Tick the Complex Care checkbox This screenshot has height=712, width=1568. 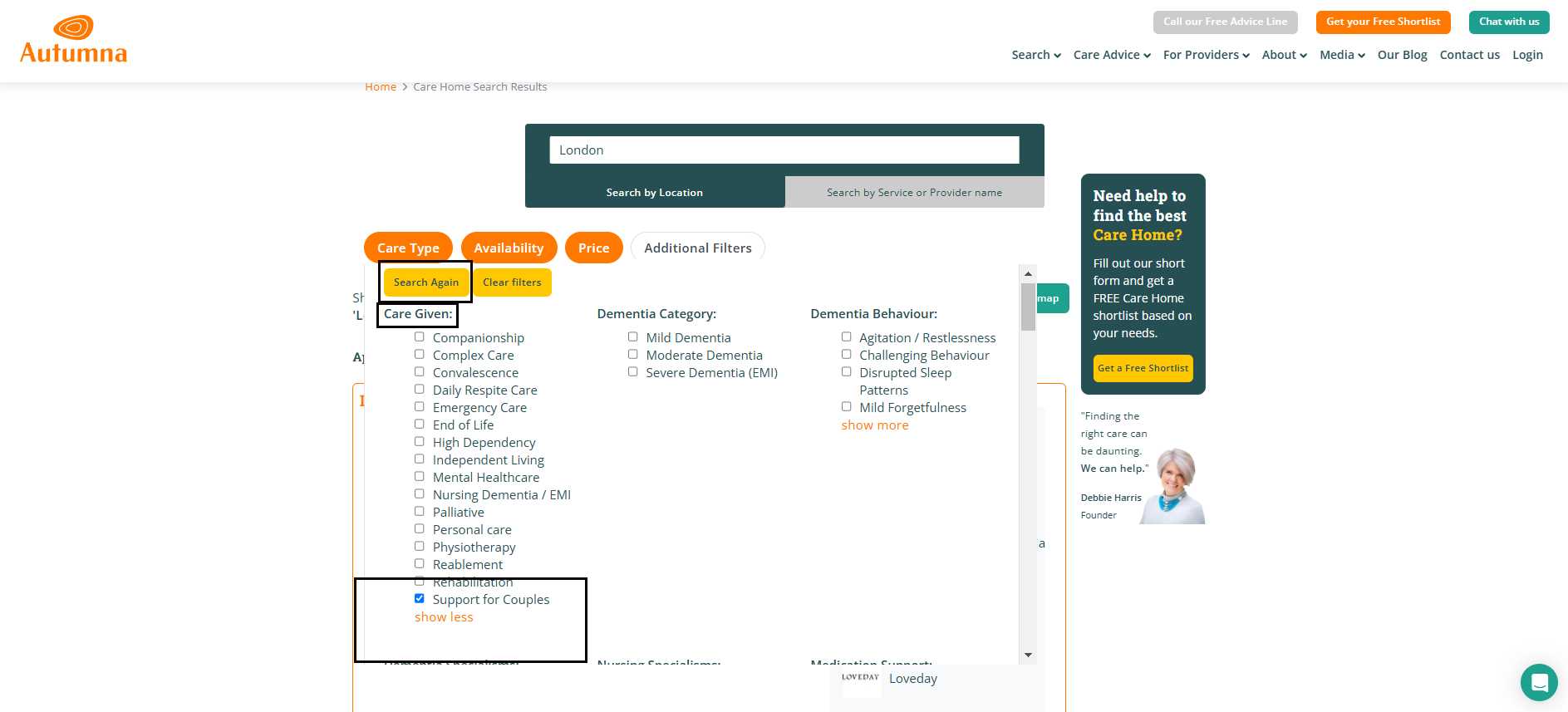[420, 355]
